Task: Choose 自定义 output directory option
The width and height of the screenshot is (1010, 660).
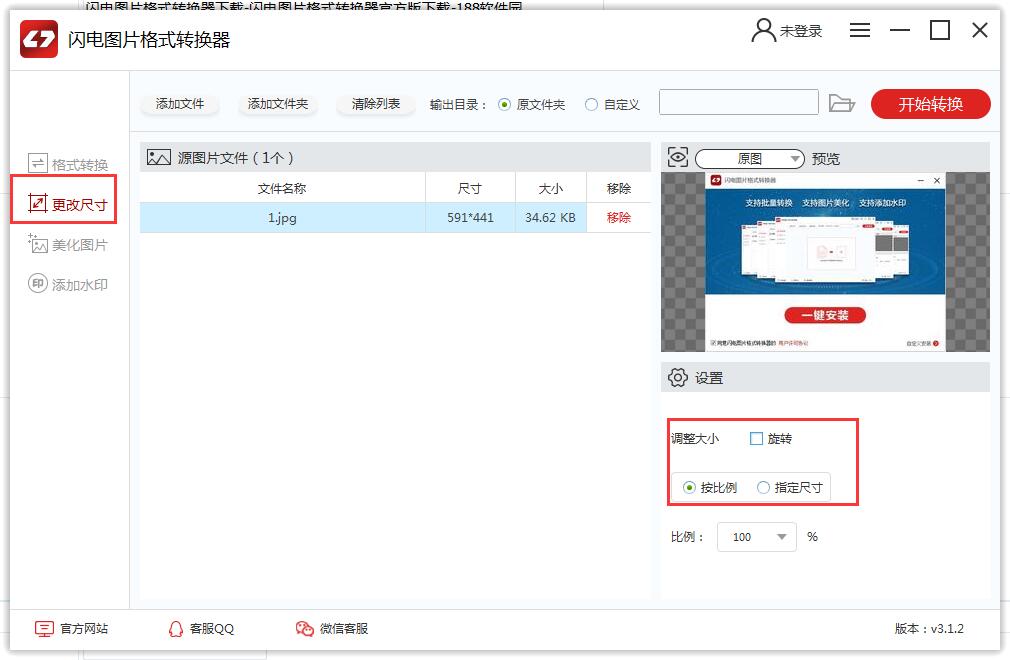Action: (592, 104)
